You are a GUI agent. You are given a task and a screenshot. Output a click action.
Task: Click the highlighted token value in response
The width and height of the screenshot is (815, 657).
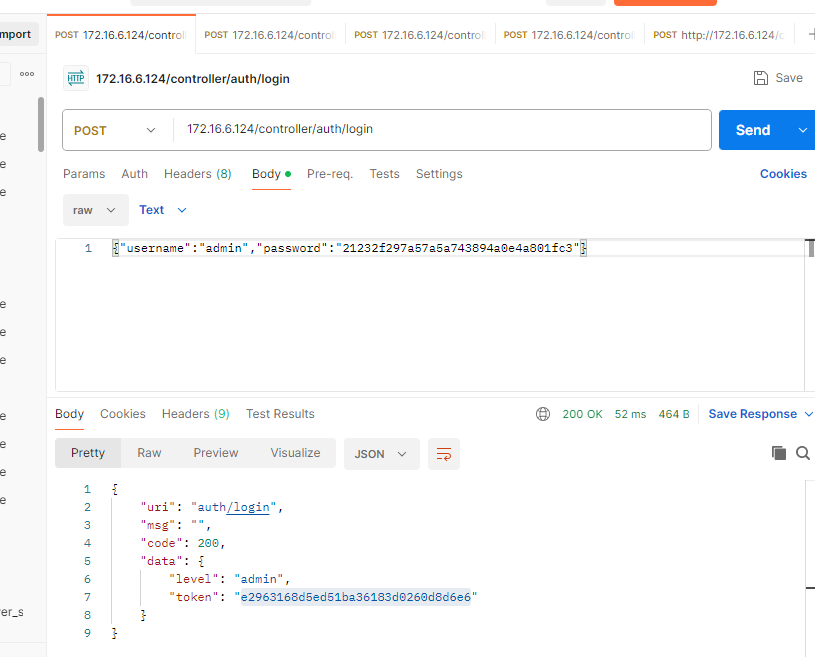[356, 597]
